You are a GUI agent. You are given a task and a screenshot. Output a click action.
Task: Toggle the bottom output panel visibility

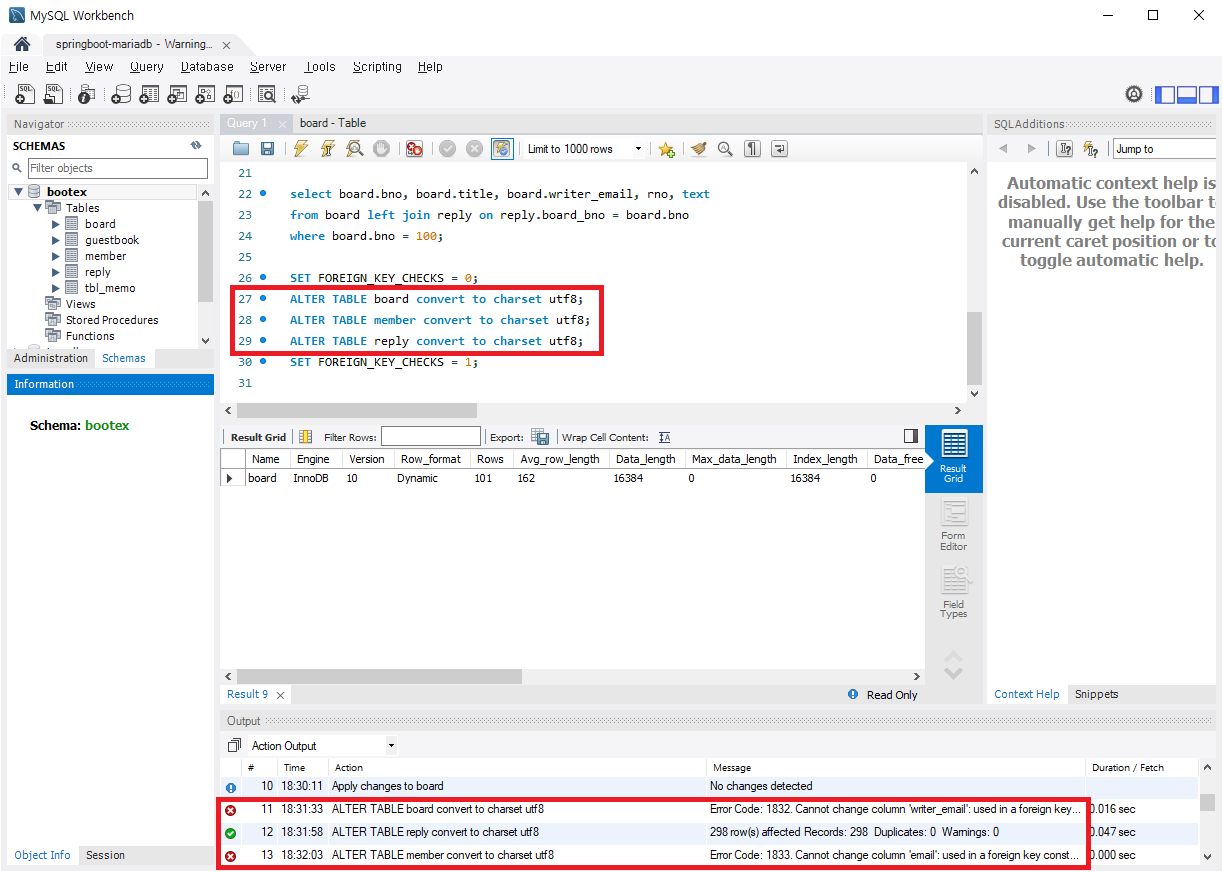click(x=1187, y=95)
